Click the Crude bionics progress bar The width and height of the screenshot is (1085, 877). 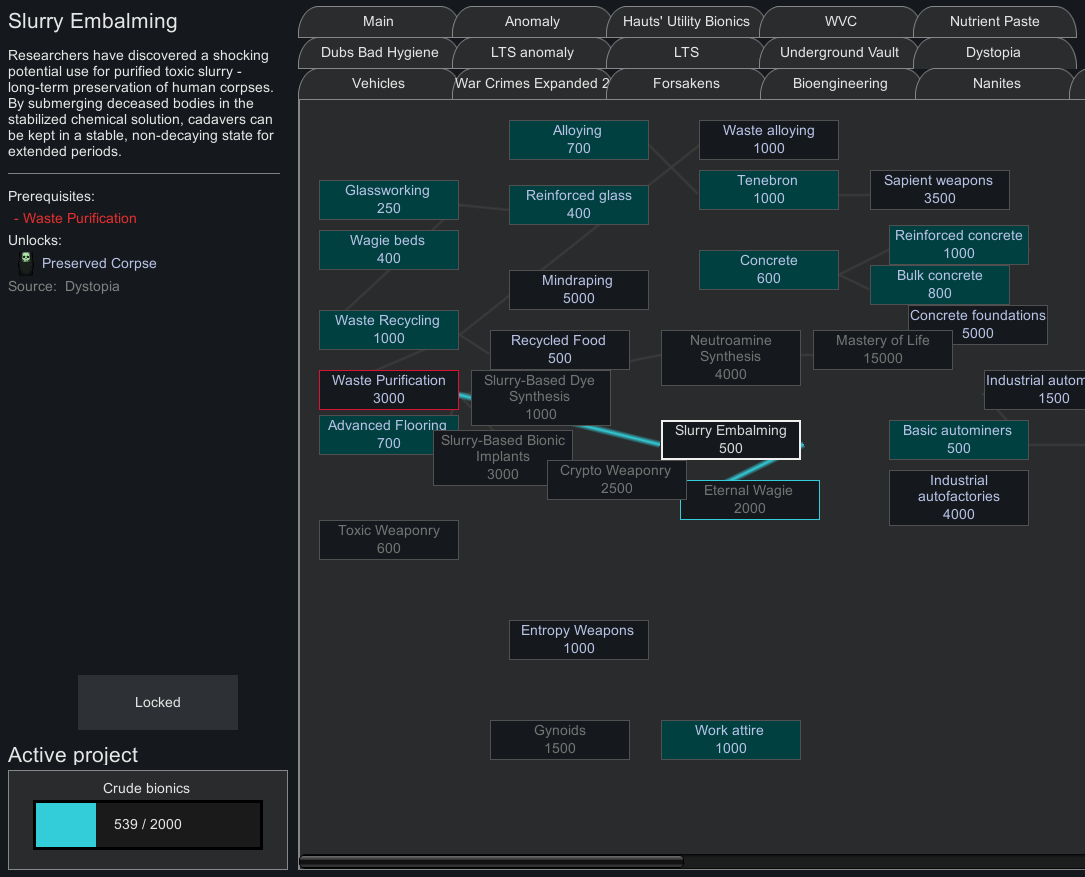[147, 824]
